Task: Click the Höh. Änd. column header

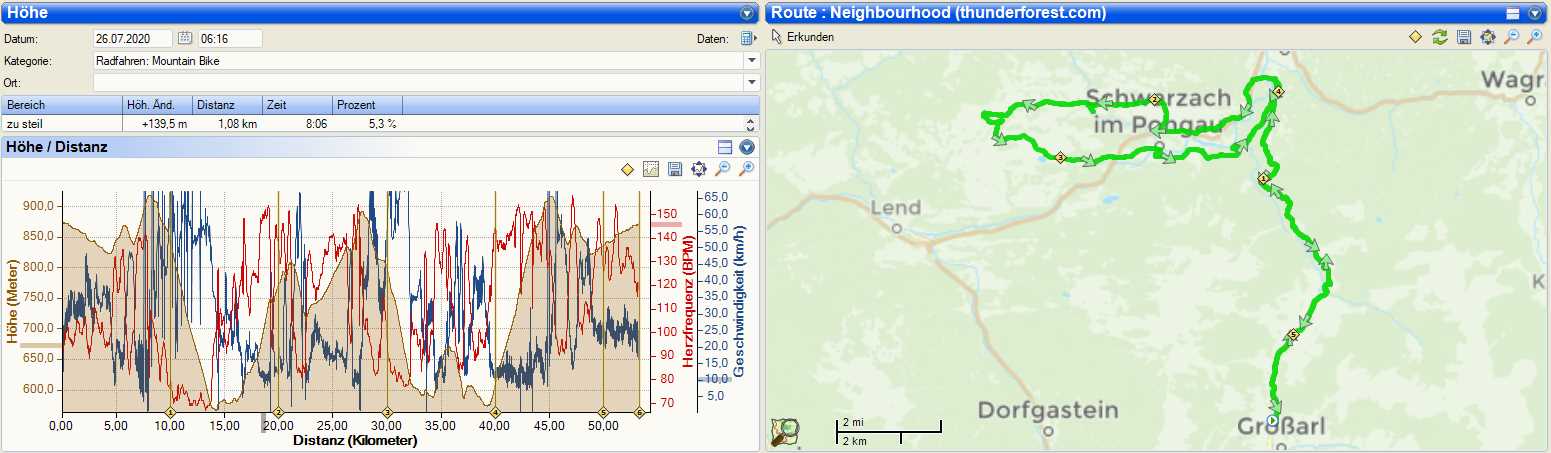Action: (156, 105)
